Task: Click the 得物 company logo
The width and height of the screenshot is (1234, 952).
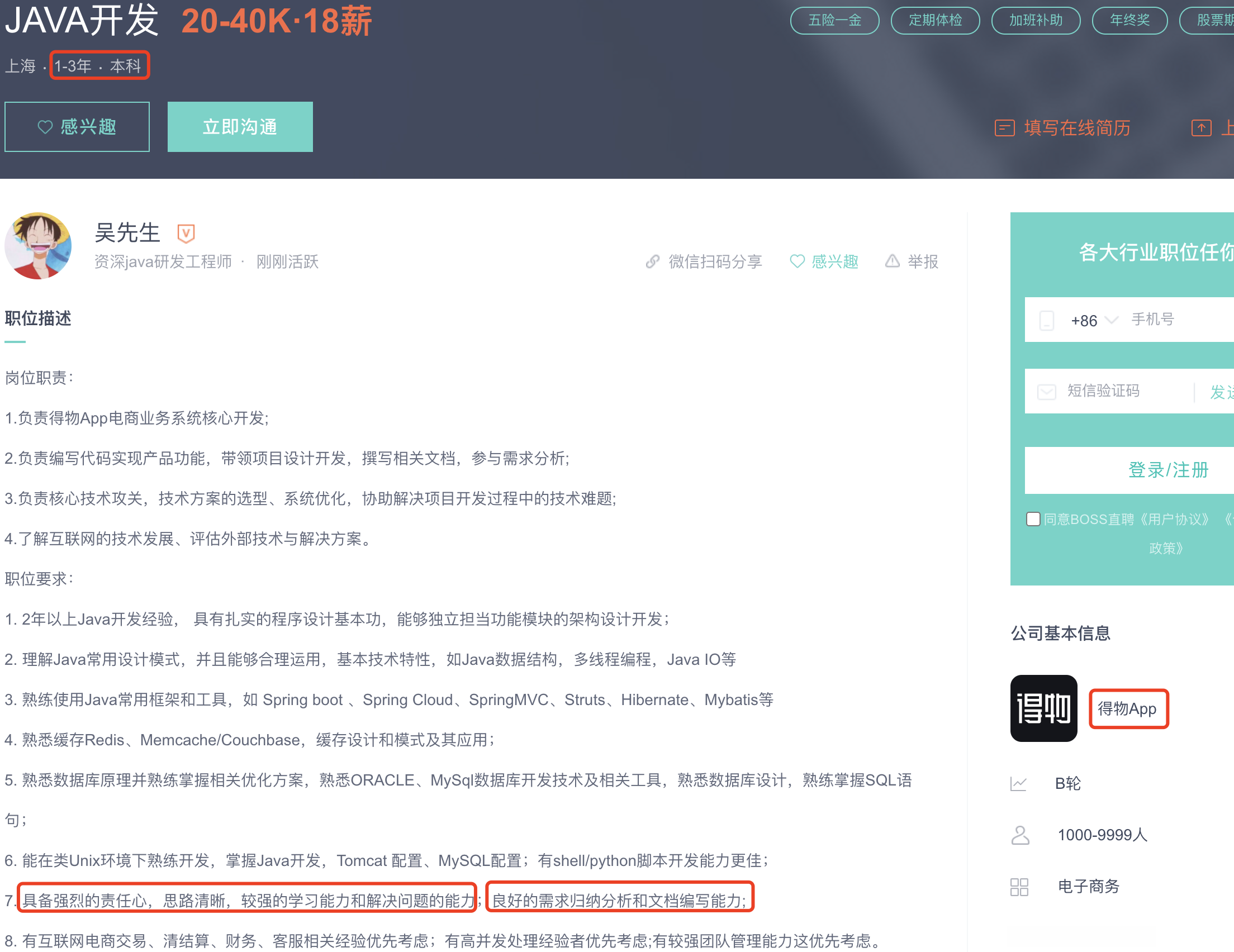Action: (1043, 707)
